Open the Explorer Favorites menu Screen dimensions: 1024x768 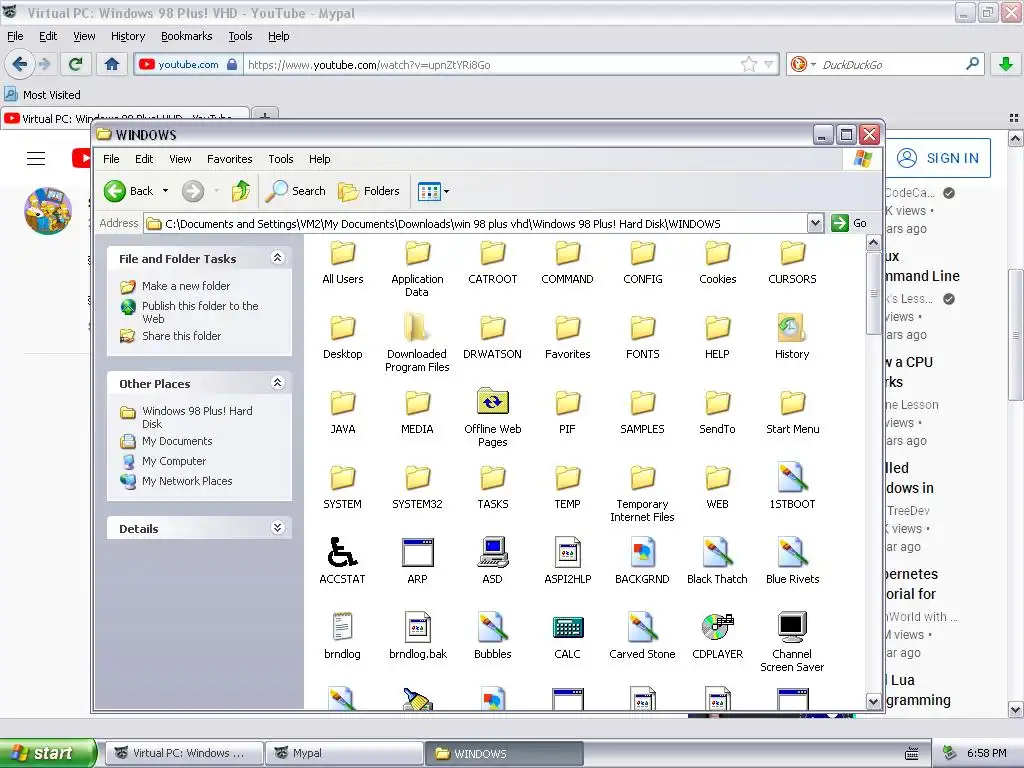tap(229, 159)
